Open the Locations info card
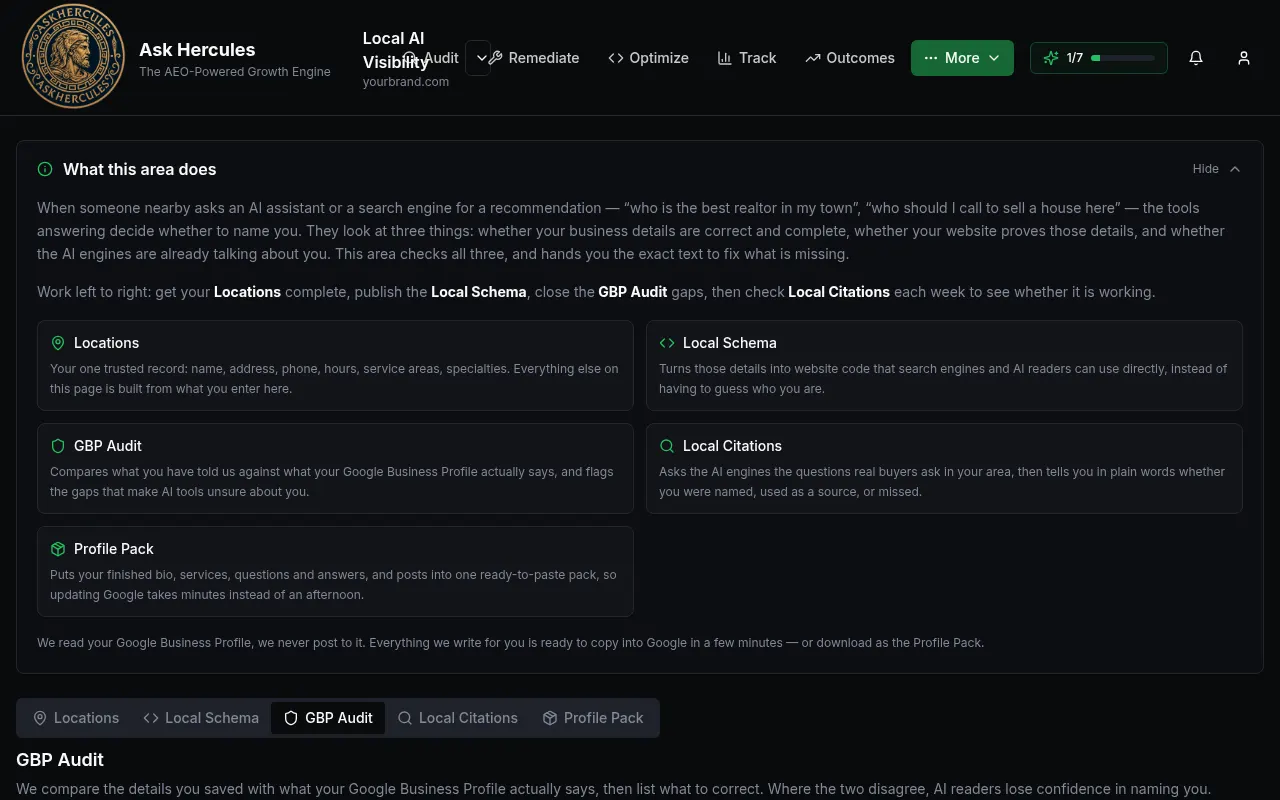The height and width of the screenshot is (800, 1280). click(x=335, y=366)
